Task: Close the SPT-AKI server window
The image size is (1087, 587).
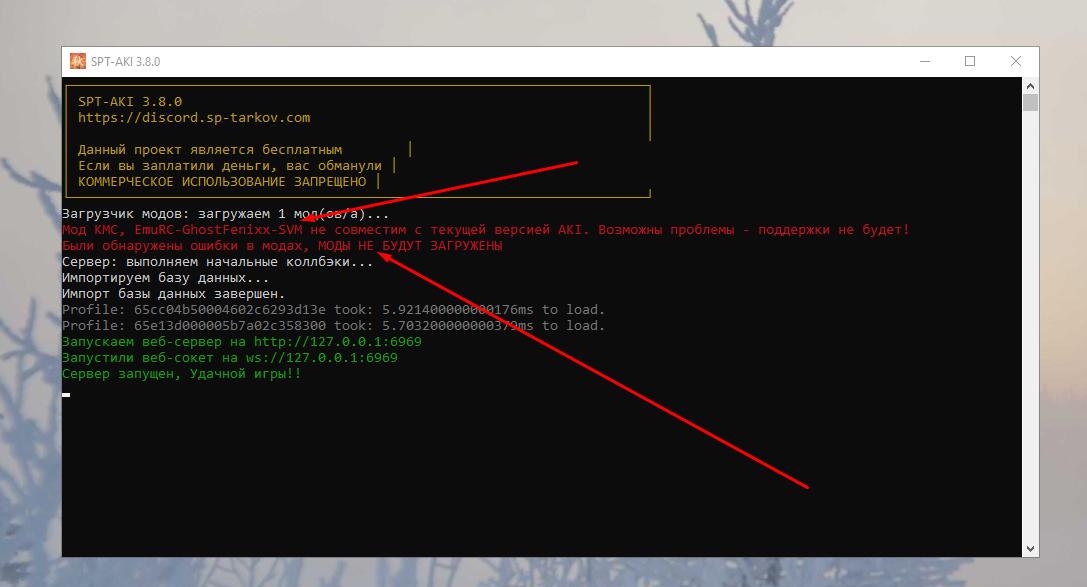Action: click(x=1015, y=61)
